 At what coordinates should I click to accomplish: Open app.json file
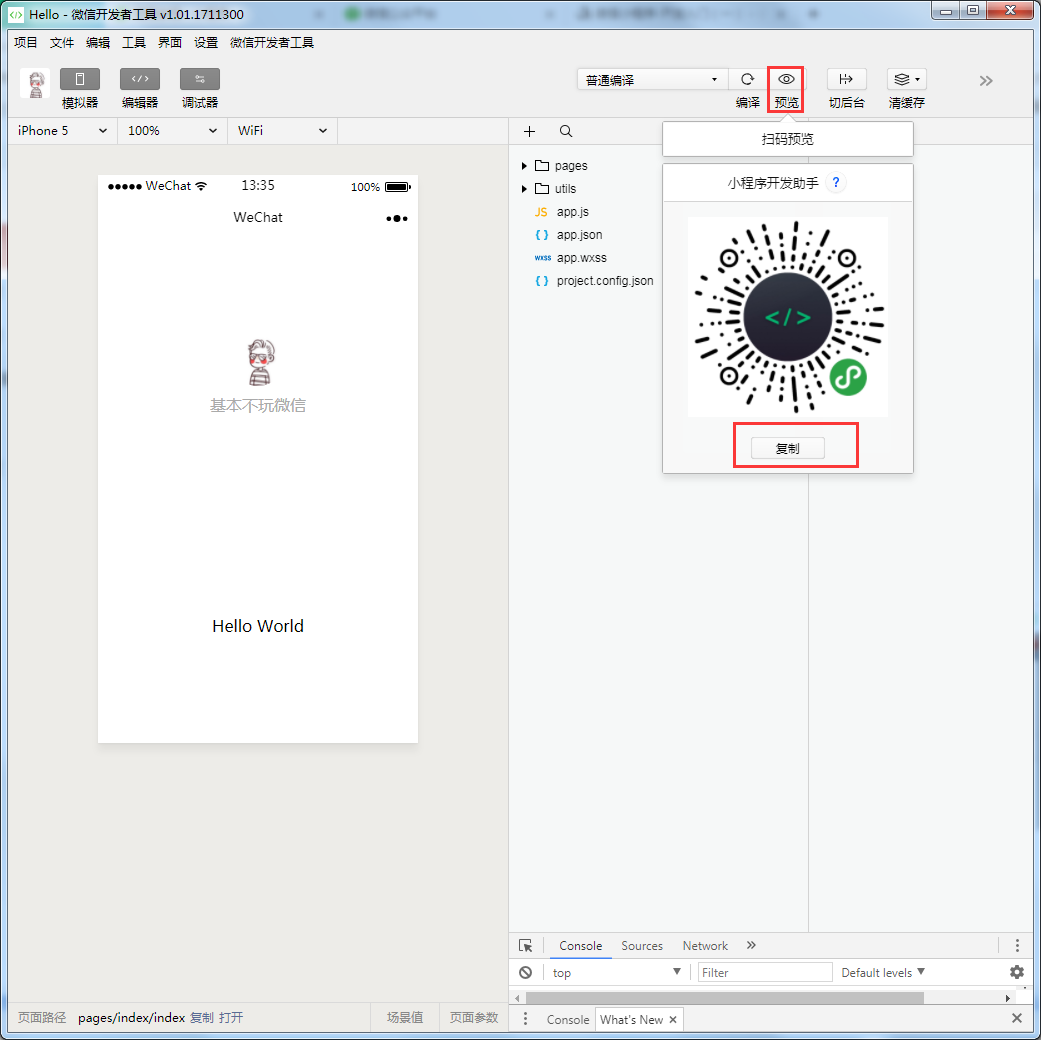coord(579,235)
